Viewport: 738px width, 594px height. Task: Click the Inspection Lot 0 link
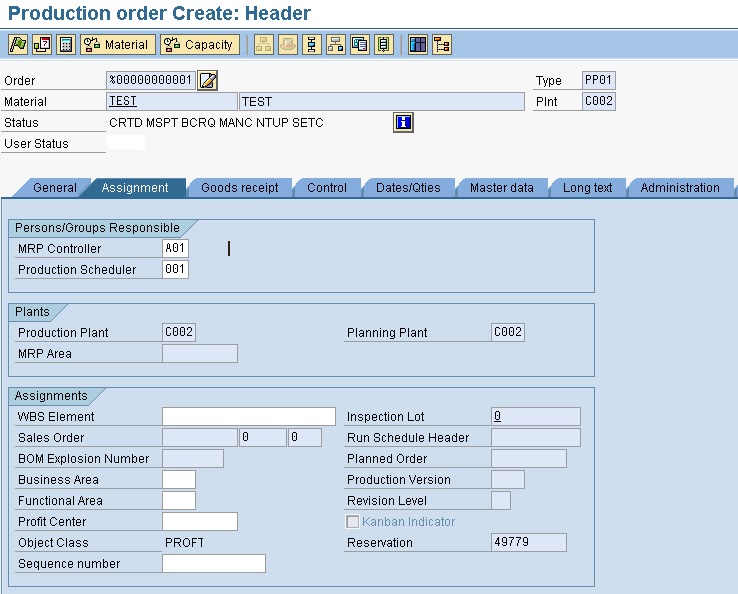(497, 416)
